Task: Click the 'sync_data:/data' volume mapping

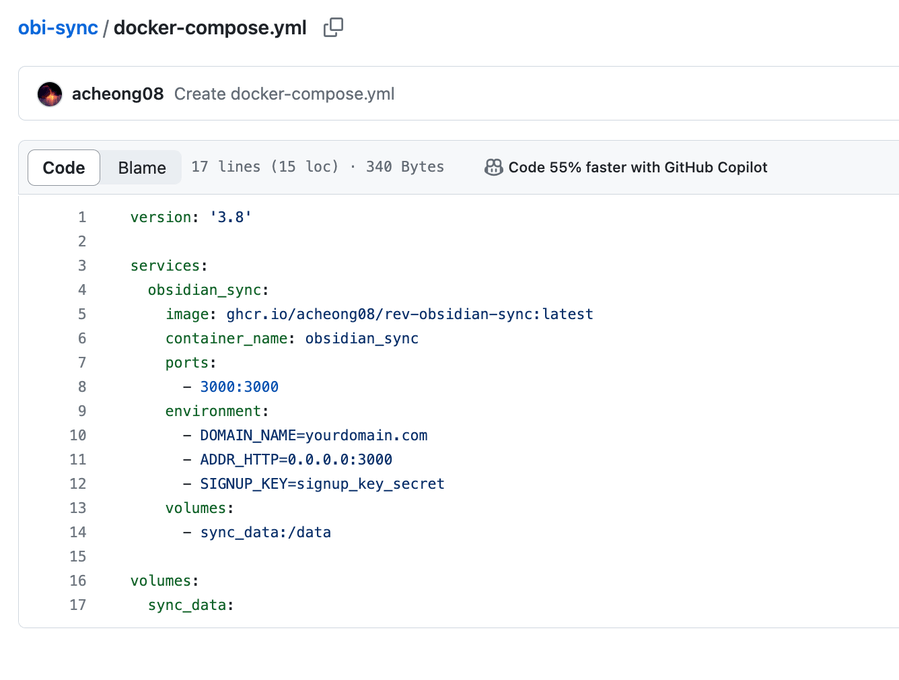Action: 265,532
